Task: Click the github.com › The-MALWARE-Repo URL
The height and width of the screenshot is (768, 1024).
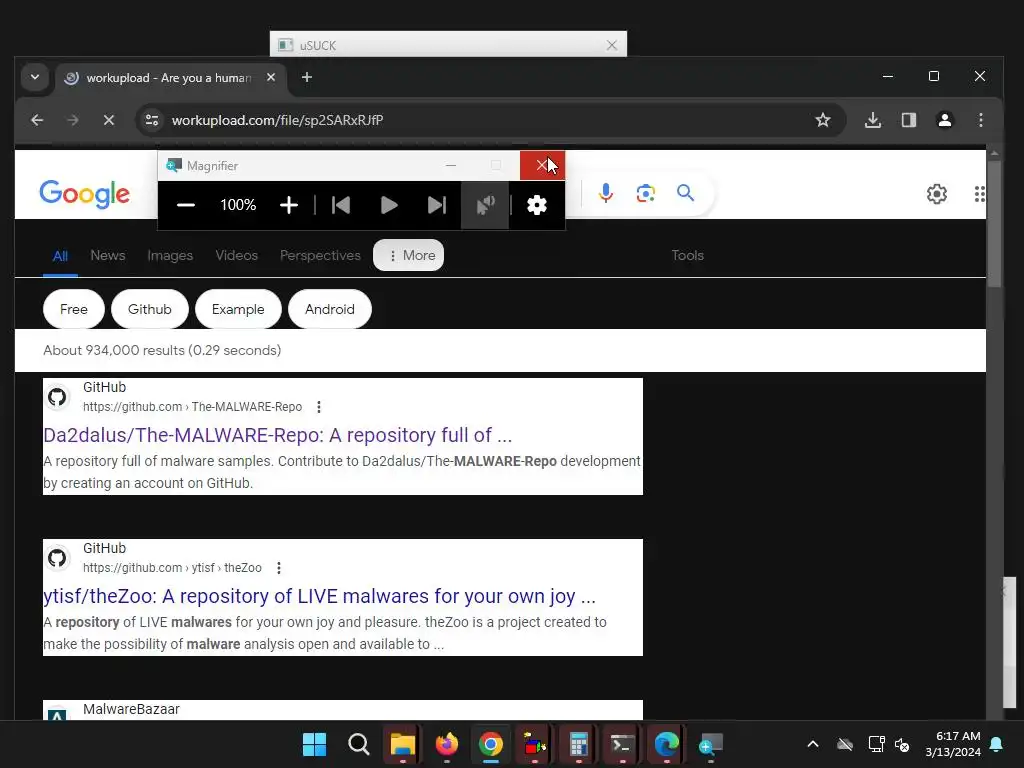Action: point(193,407)
